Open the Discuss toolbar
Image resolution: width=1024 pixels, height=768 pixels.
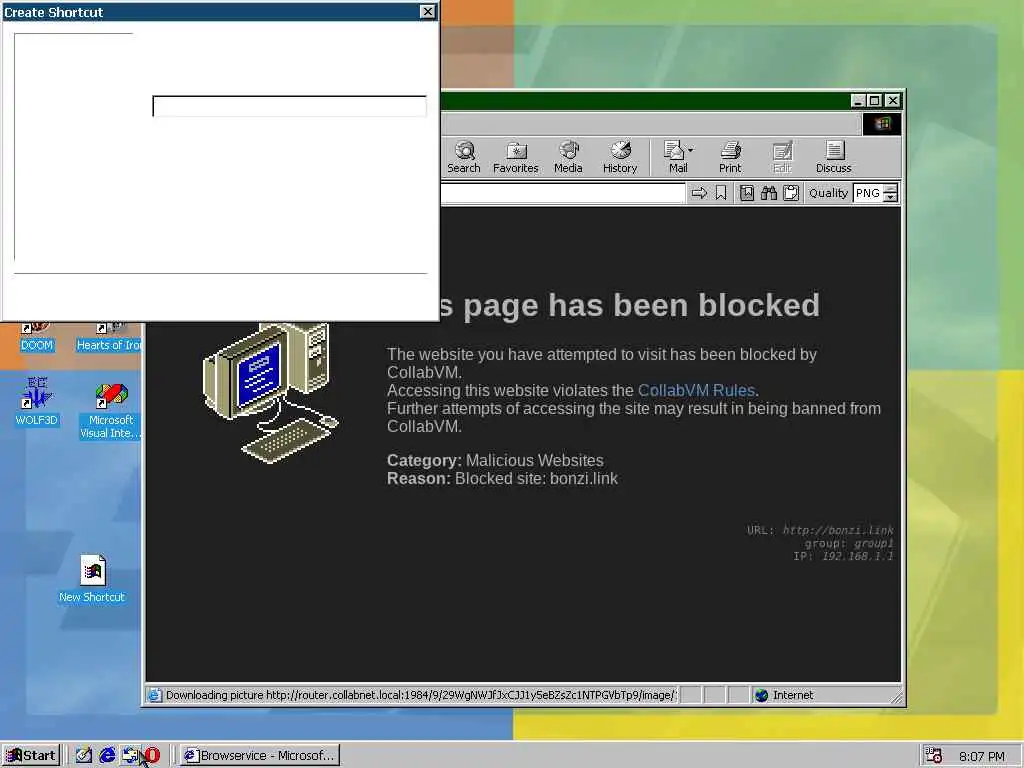(833, 157)
